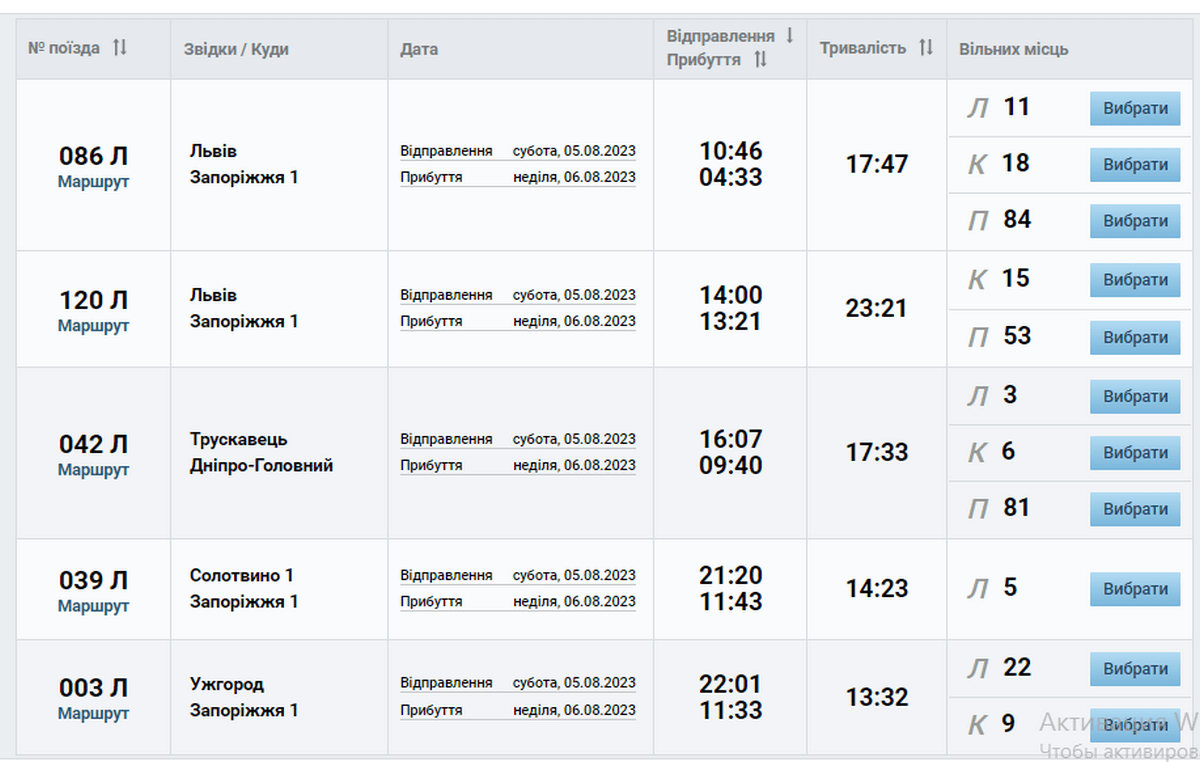The image size is (1200, 762).
Task: Click the Тривалість column header
Action: 862,48
